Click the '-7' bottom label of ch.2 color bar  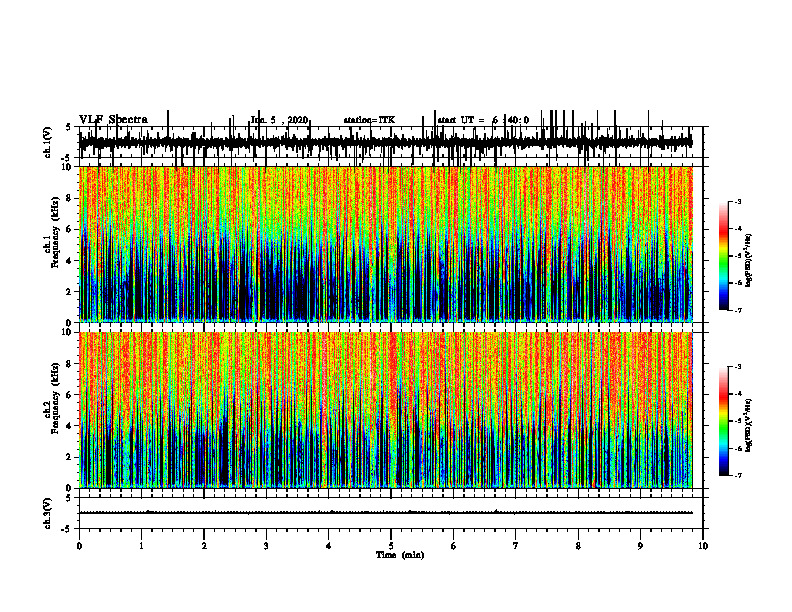click(738, 475)
